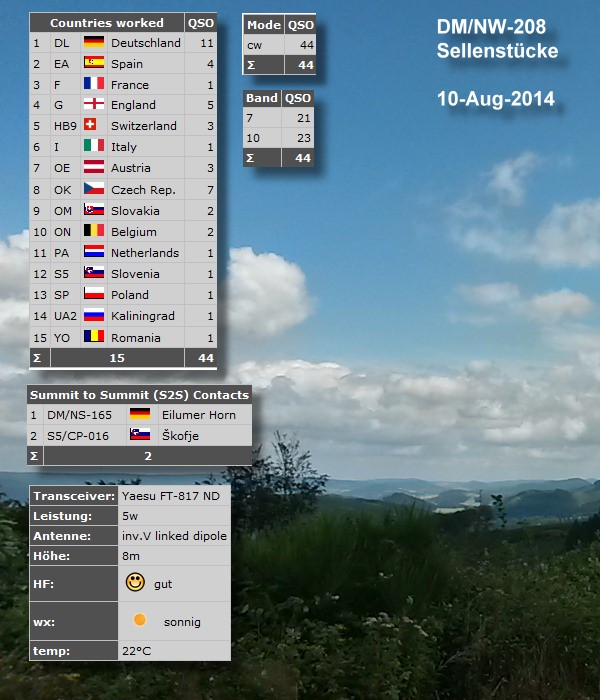Screen dimensions: 600x700
Task: Click the Czech Rep. flag icon
Action: [94, 190]
